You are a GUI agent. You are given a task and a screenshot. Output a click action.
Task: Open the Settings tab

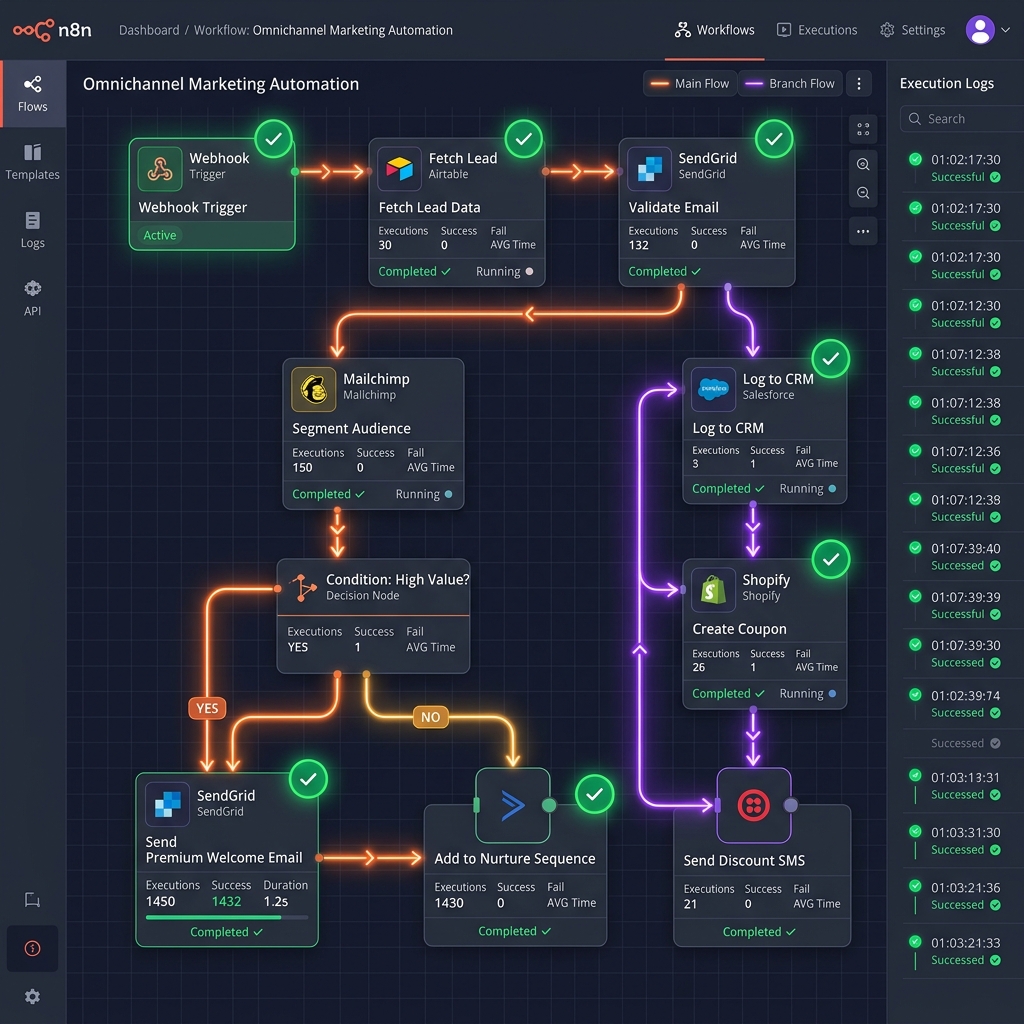click(912, 30)
